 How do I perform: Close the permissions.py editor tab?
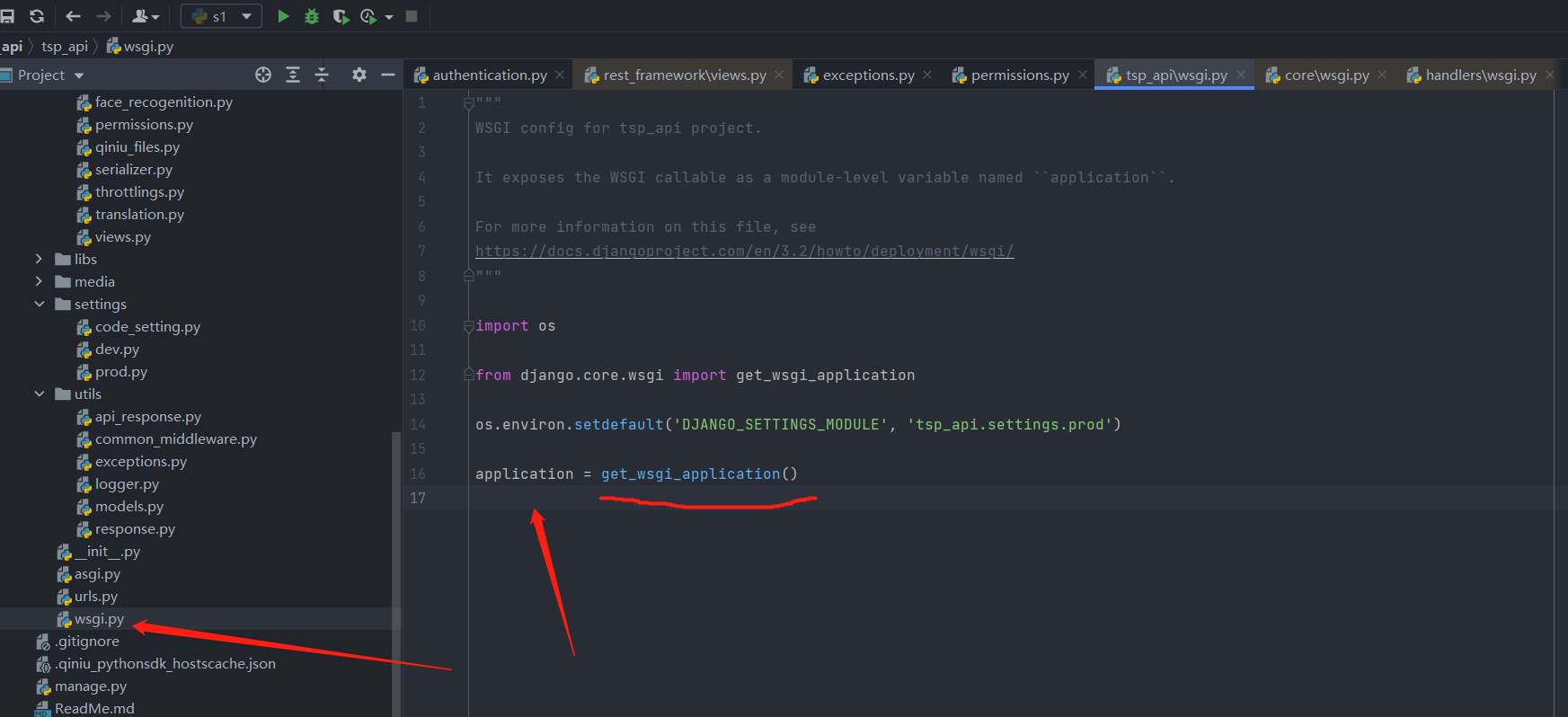pyautogui.click(x=1083, y=75)
